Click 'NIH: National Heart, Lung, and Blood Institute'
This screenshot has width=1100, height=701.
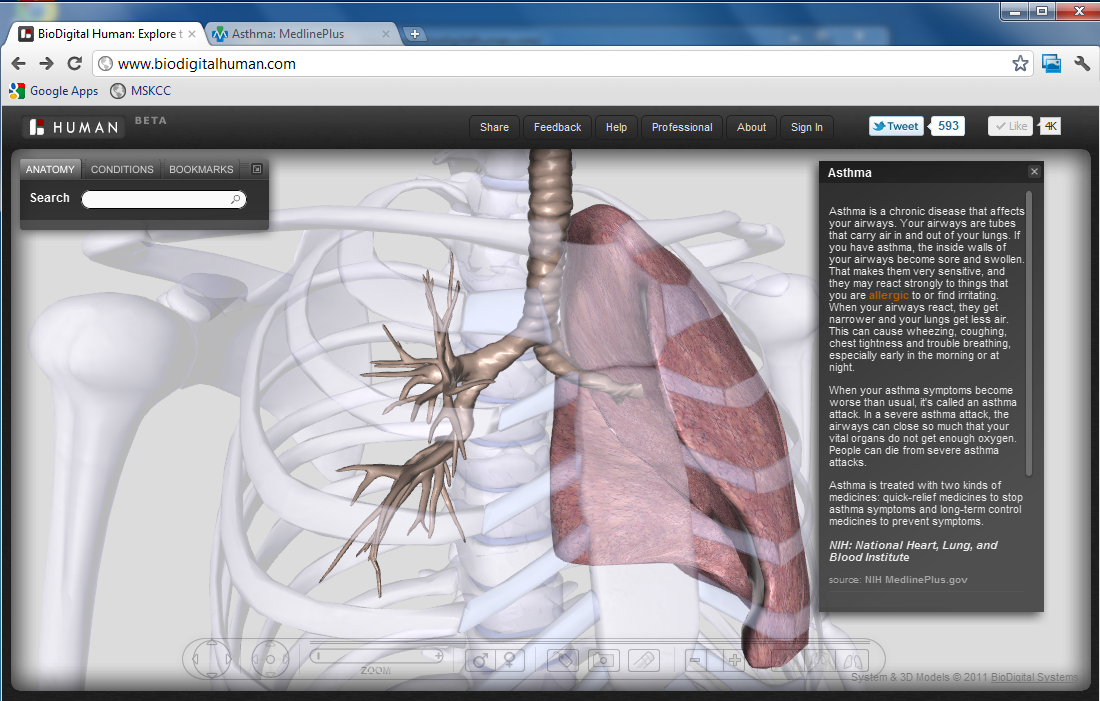913,551
